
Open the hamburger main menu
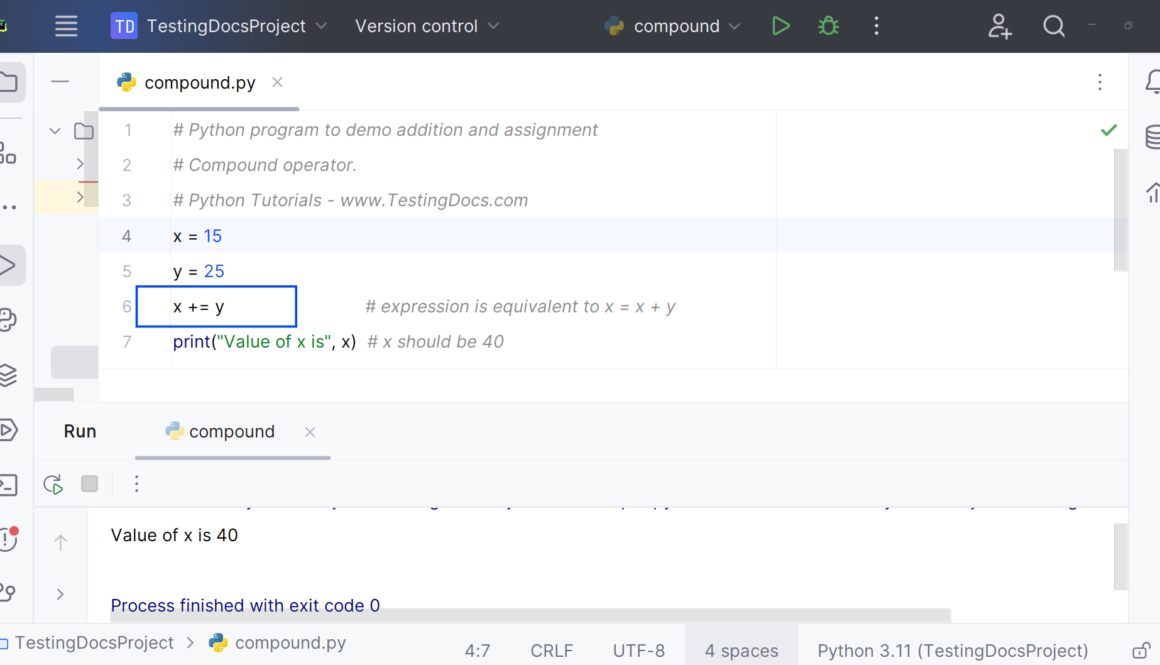pyautogui.click(x=66, y=26)
